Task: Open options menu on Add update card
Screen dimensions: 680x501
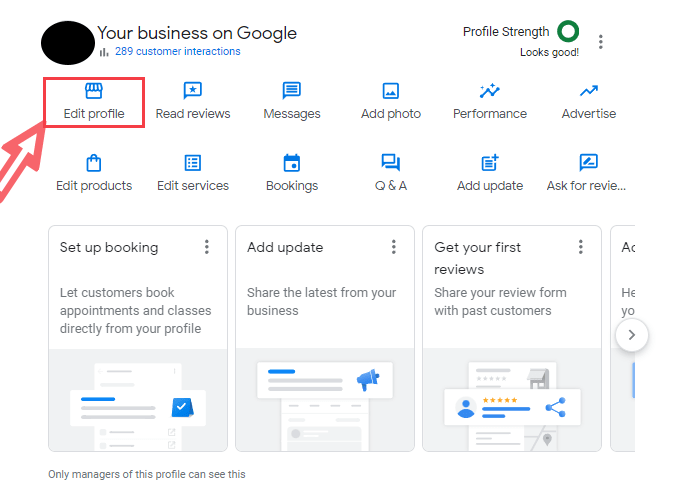Action: coord(394,247)
